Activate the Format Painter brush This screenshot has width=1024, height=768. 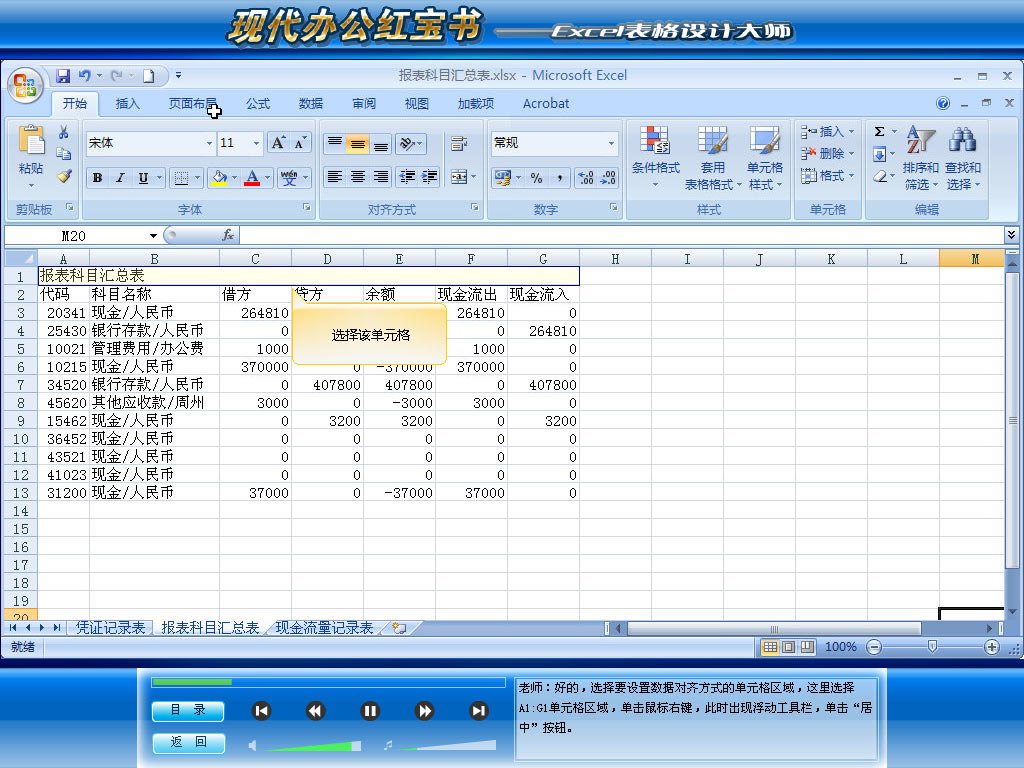tap(63, 176)
